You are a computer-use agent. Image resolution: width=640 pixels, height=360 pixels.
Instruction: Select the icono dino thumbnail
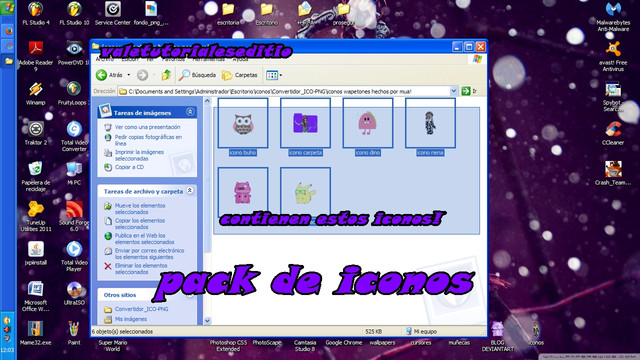[368, 123]
